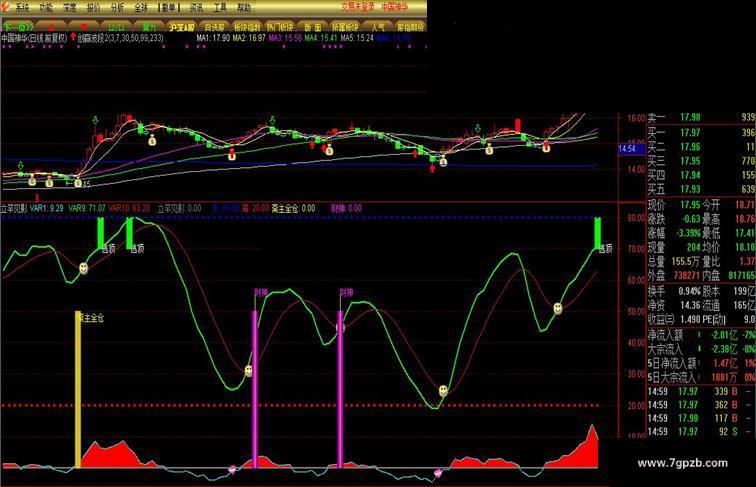
Task: Click the MA5: 15.24 label
Action: pos(357,38)
